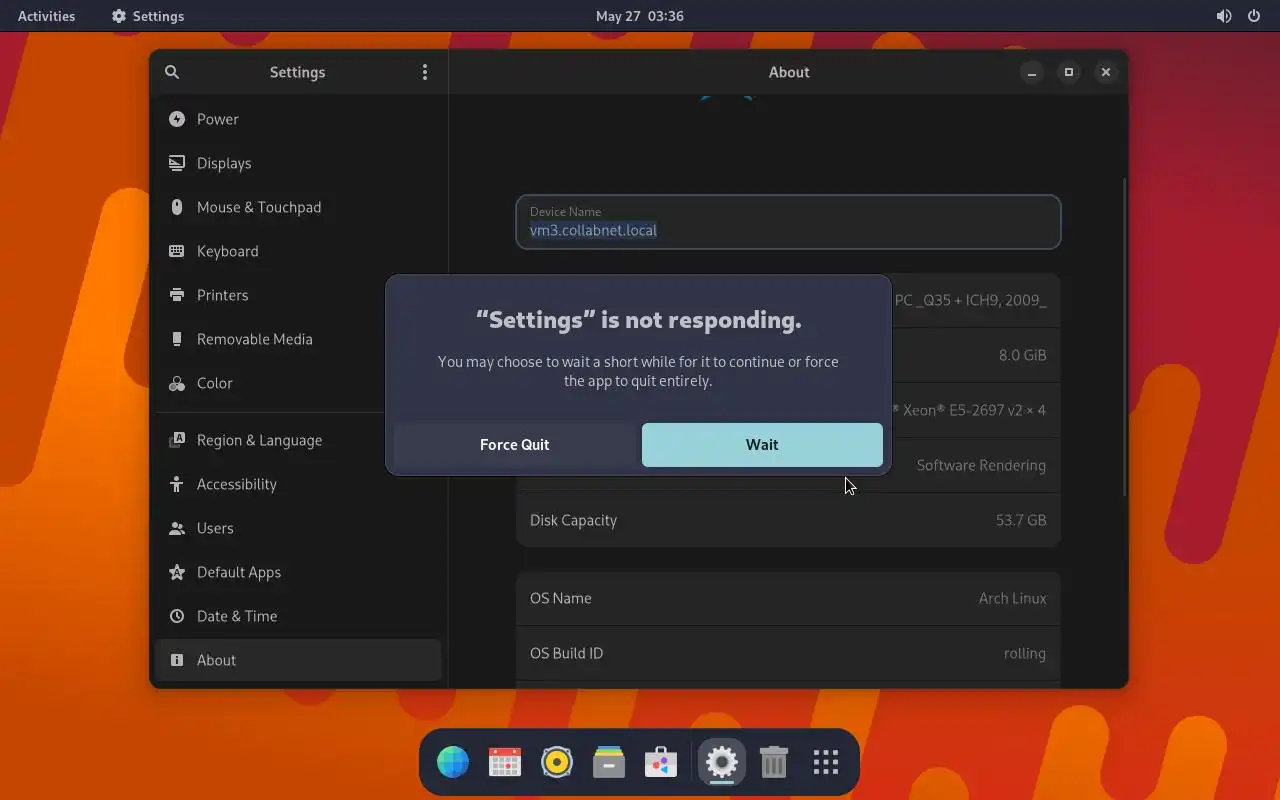Open the web browser from the dock
Viewport: 1280px width, 800px height.
tap(453, 763)
